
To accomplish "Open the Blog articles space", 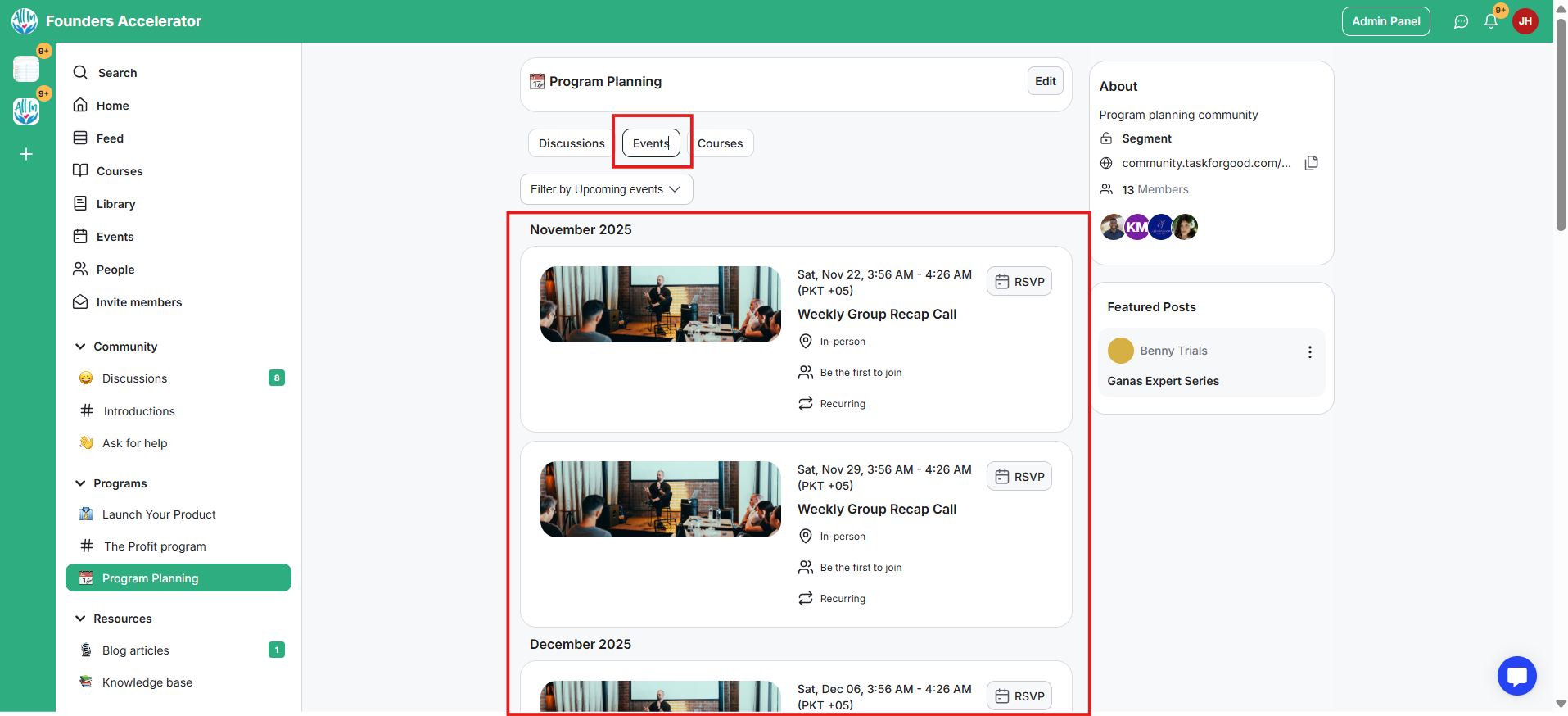I will pyautogui.click(x=178, y=650).
